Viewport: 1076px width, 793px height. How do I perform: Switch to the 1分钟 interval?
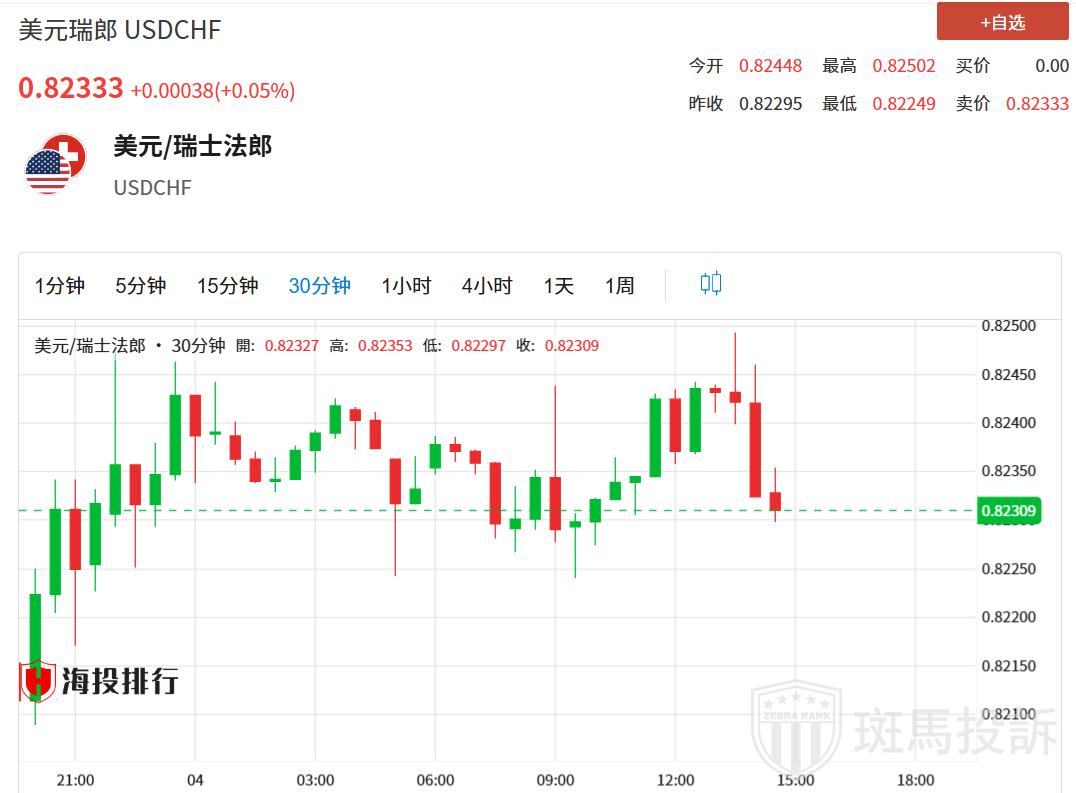tap(60, 286)
